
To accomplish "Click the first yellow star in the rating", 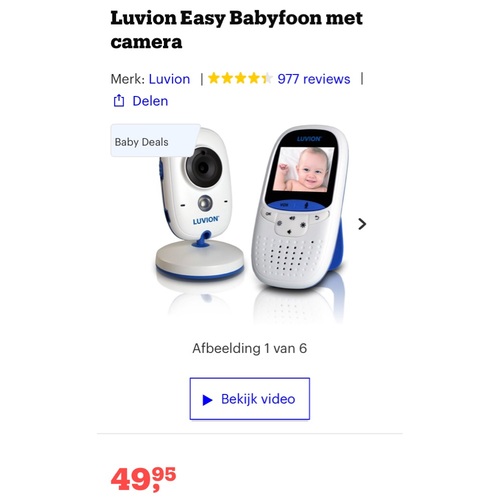I will (214, 79).
